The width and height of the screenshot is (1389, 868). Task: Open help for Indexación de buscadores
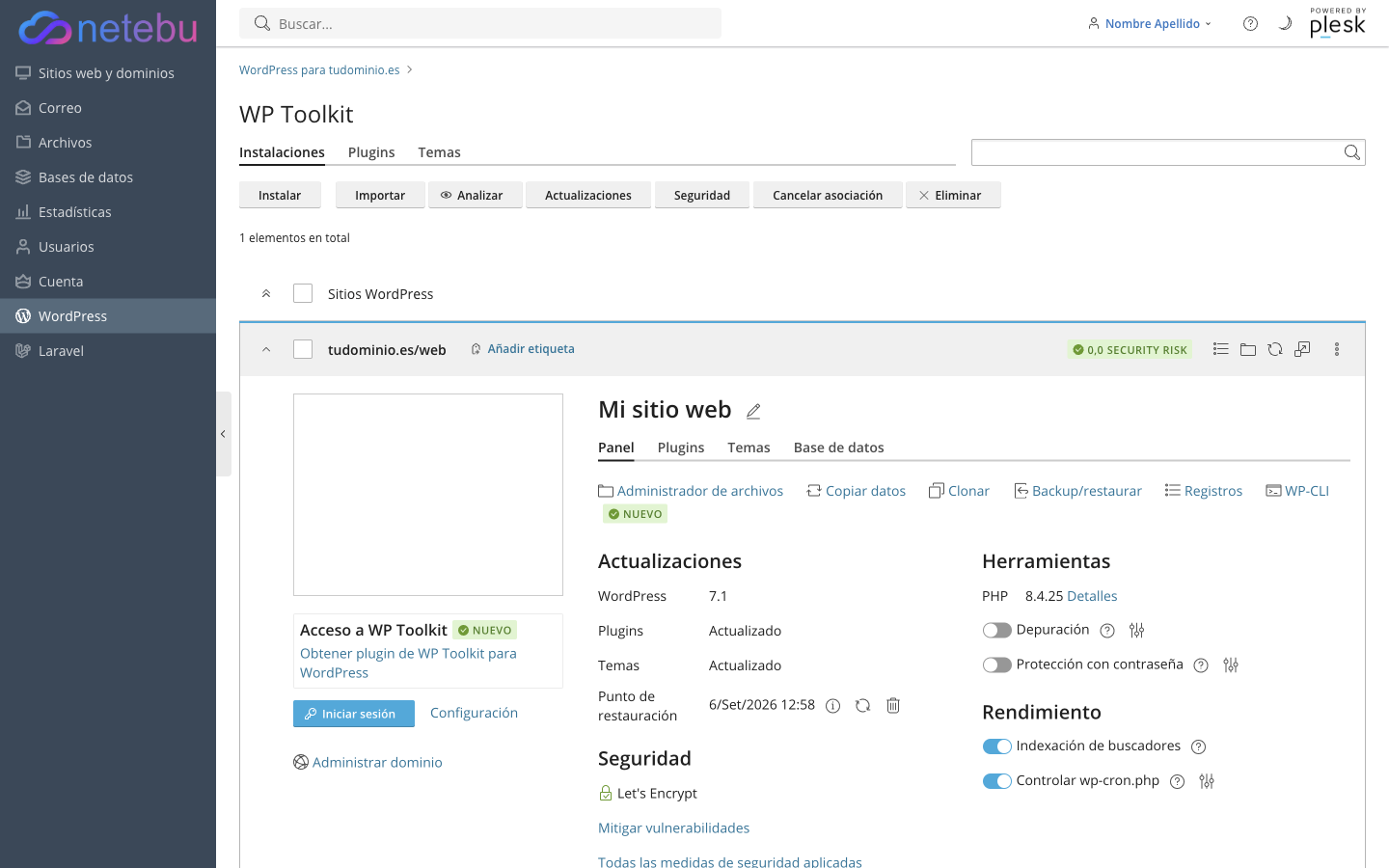tap(1198, 746)
